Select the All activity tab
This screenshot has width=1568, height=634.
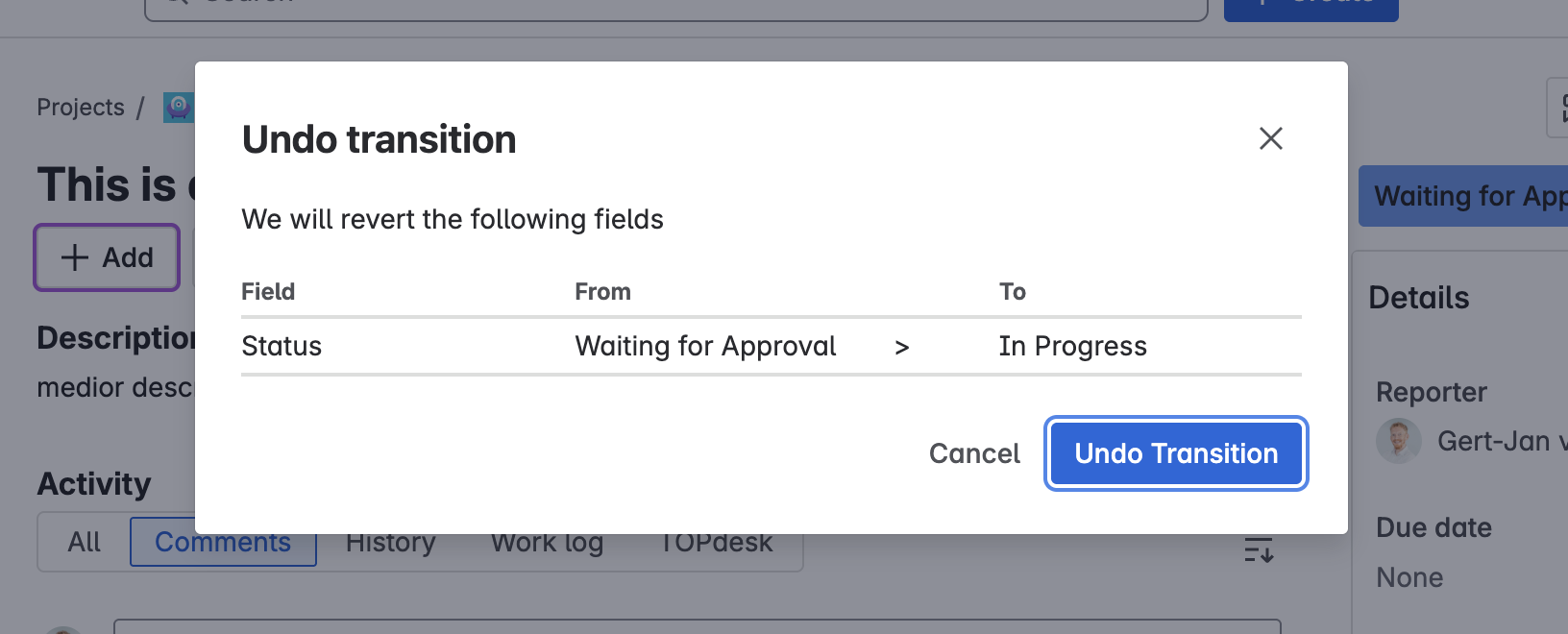[x=85, y=543]
